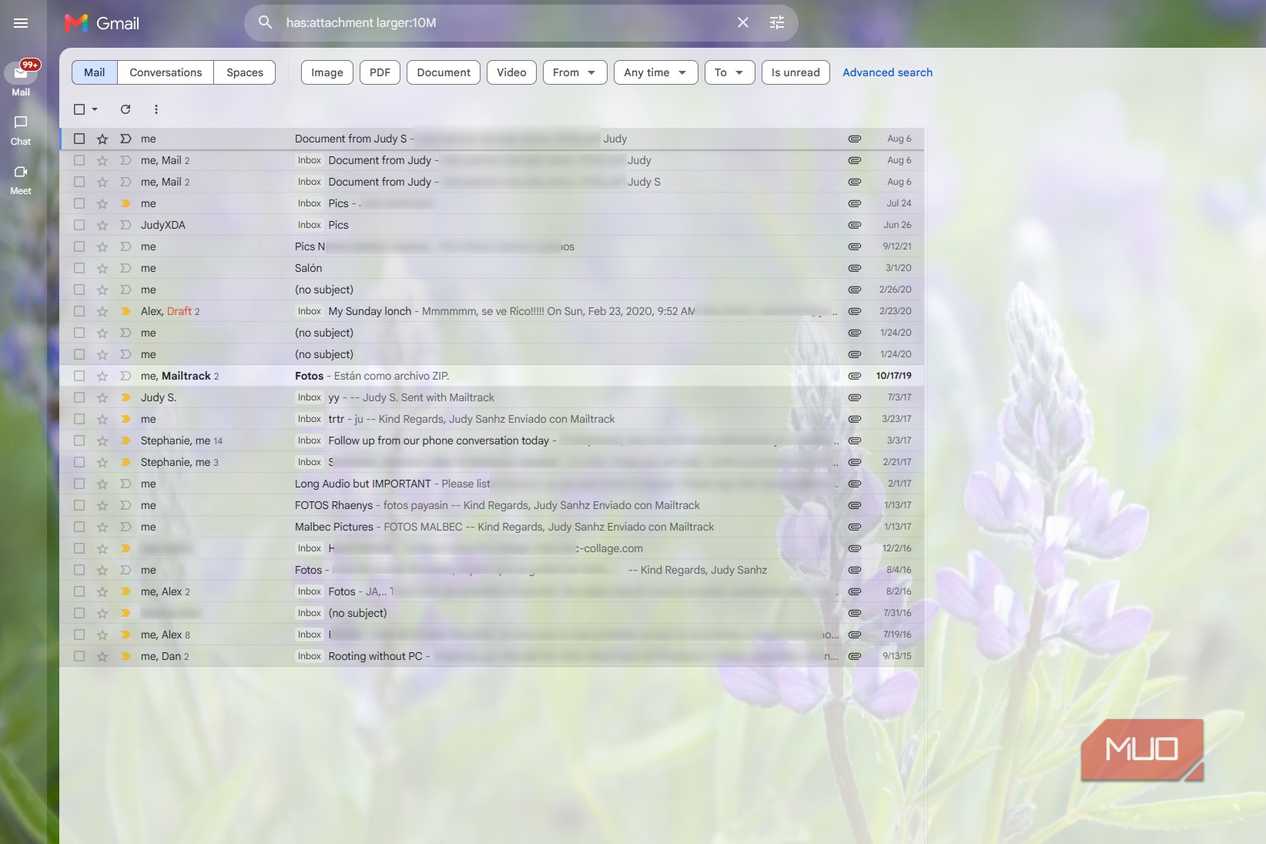1266x844 pixels.
Task: Open the me, Alex 8 email from 7/19/16
Action: click(492, 635)
